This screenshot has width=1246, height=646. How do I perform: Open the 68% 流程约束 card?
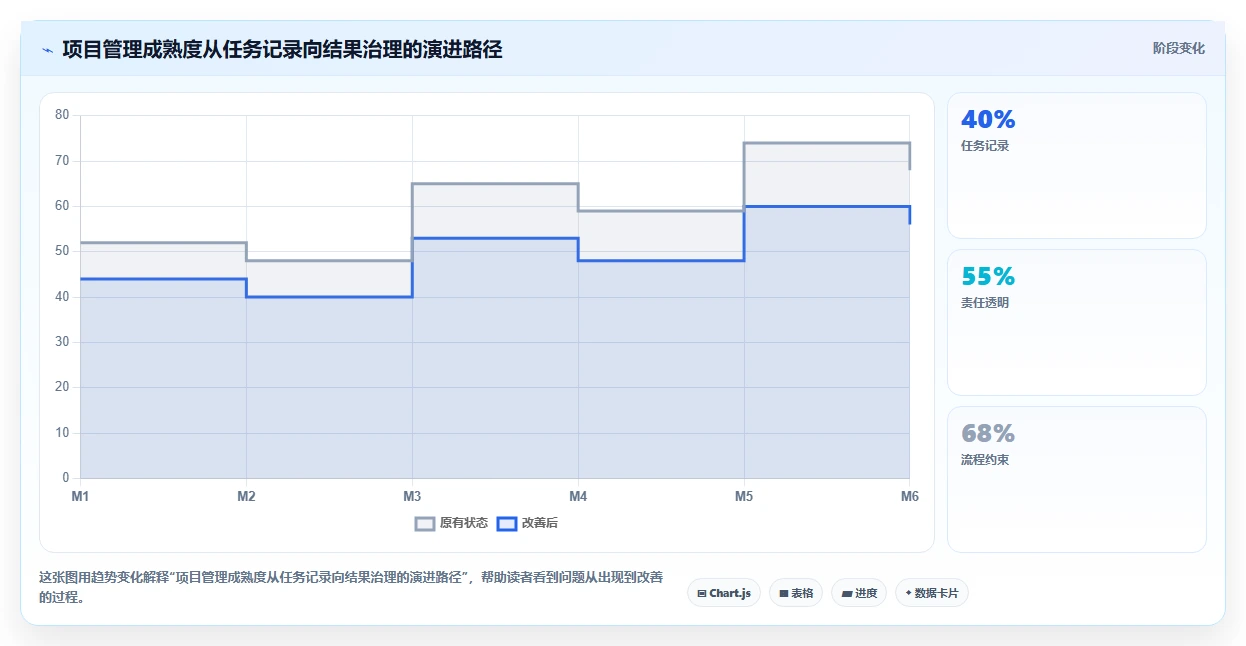tap(1077, 479)
